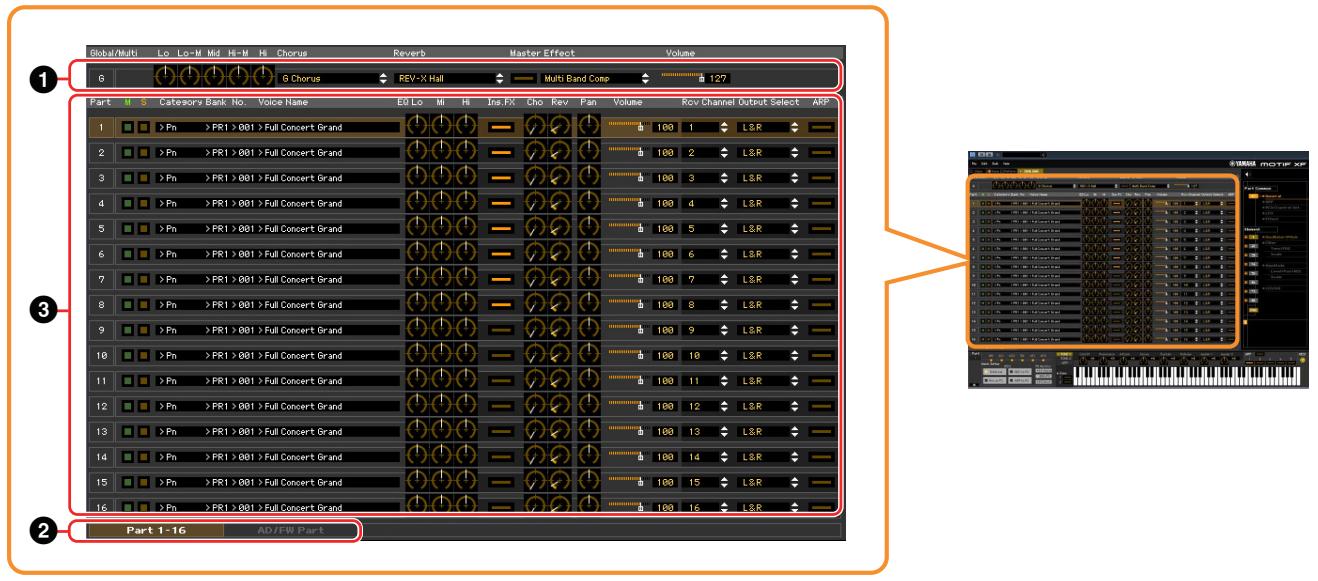Click the Rev send knob of Part 1
The height and width of the screenshot is (581, 1318).
[558, 127]
